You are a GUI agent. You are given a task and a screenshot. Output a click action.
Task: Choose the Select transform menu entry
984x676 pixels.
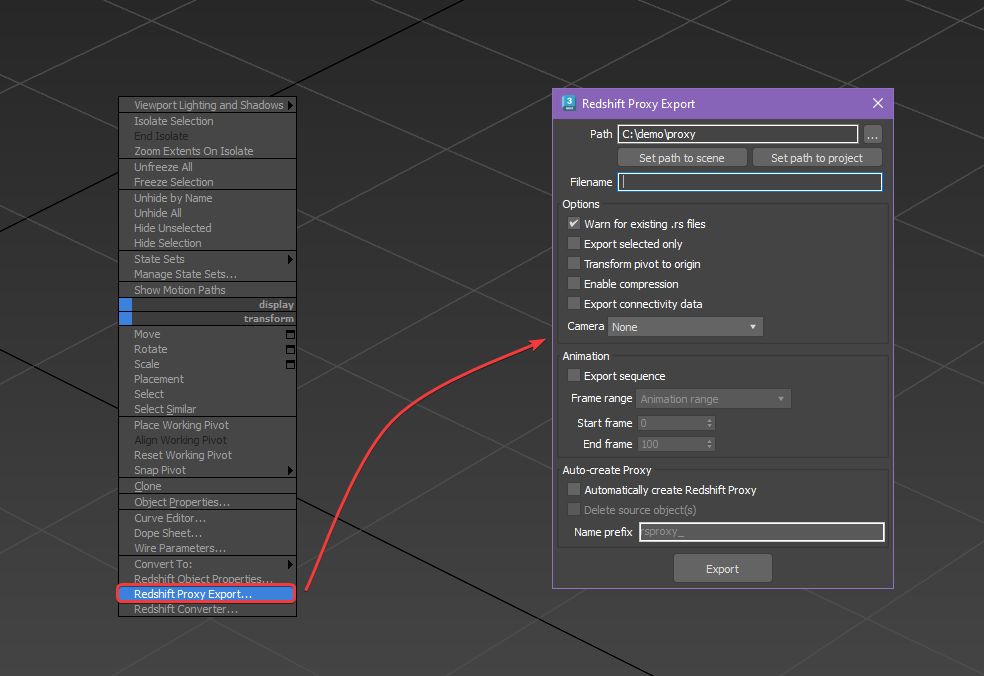(x=207, y=394)
